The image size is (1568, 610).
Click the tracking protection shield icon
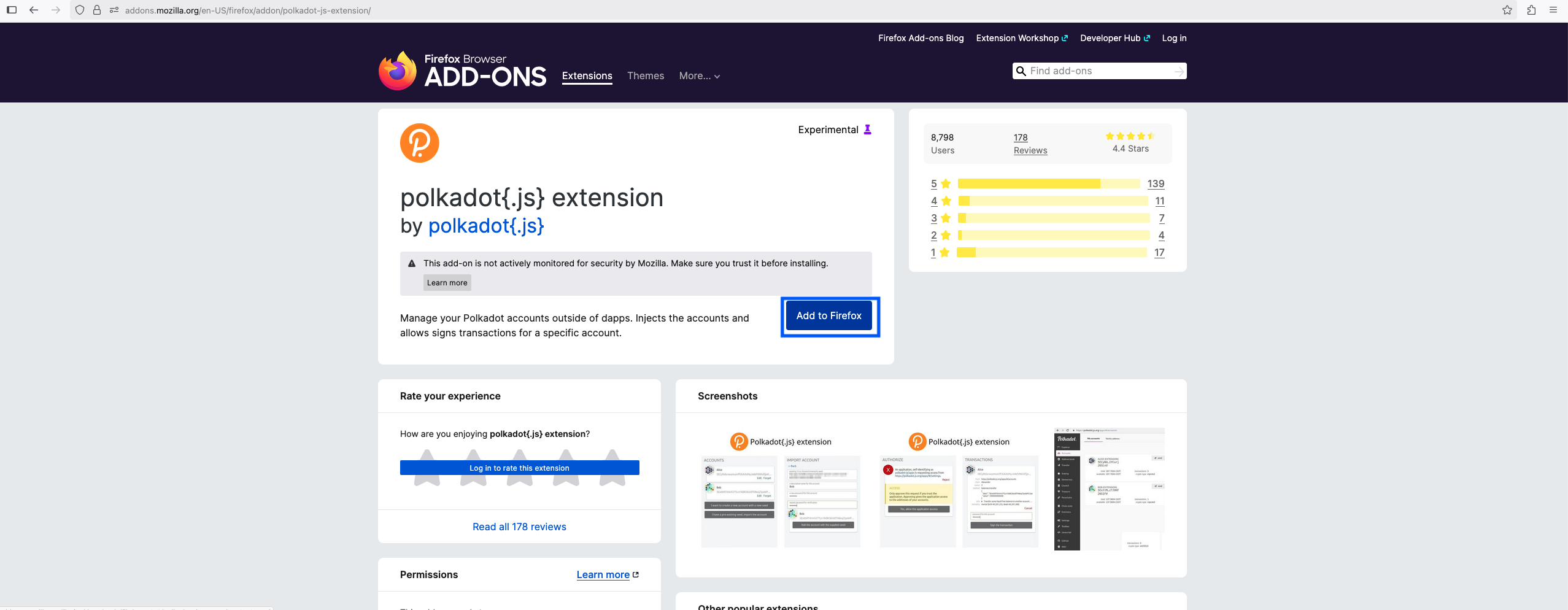[80, 10]
